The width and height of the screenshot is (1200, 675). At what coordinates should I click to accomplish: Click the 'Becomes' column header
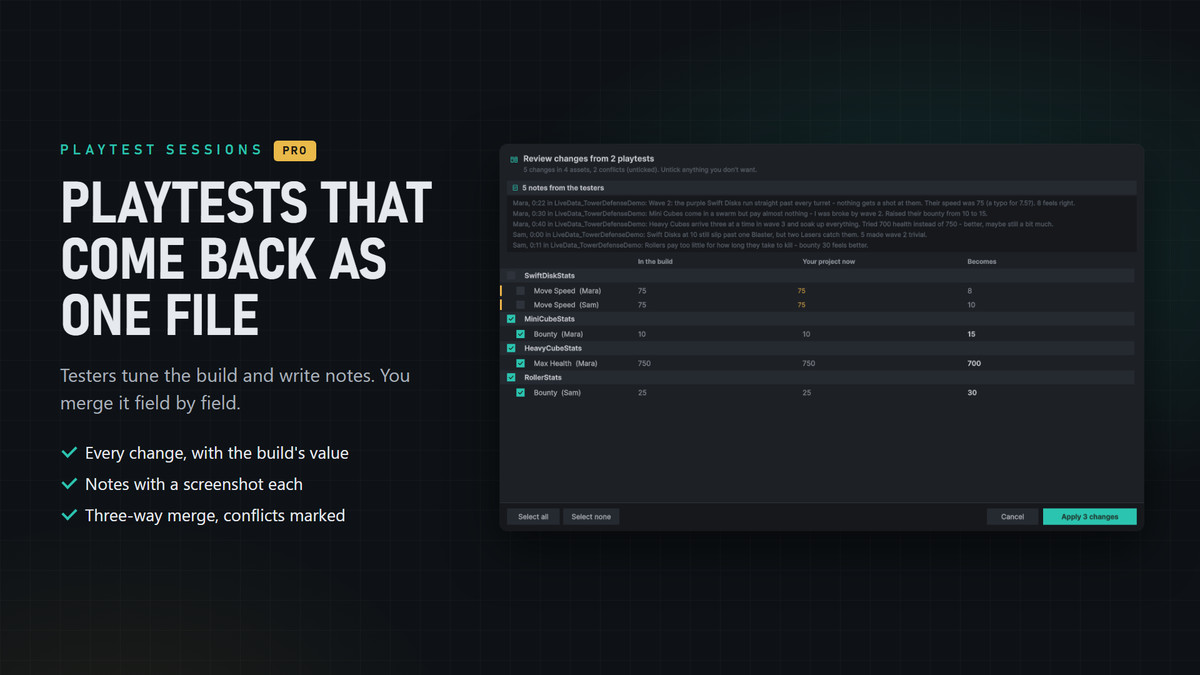pos(981,262)
